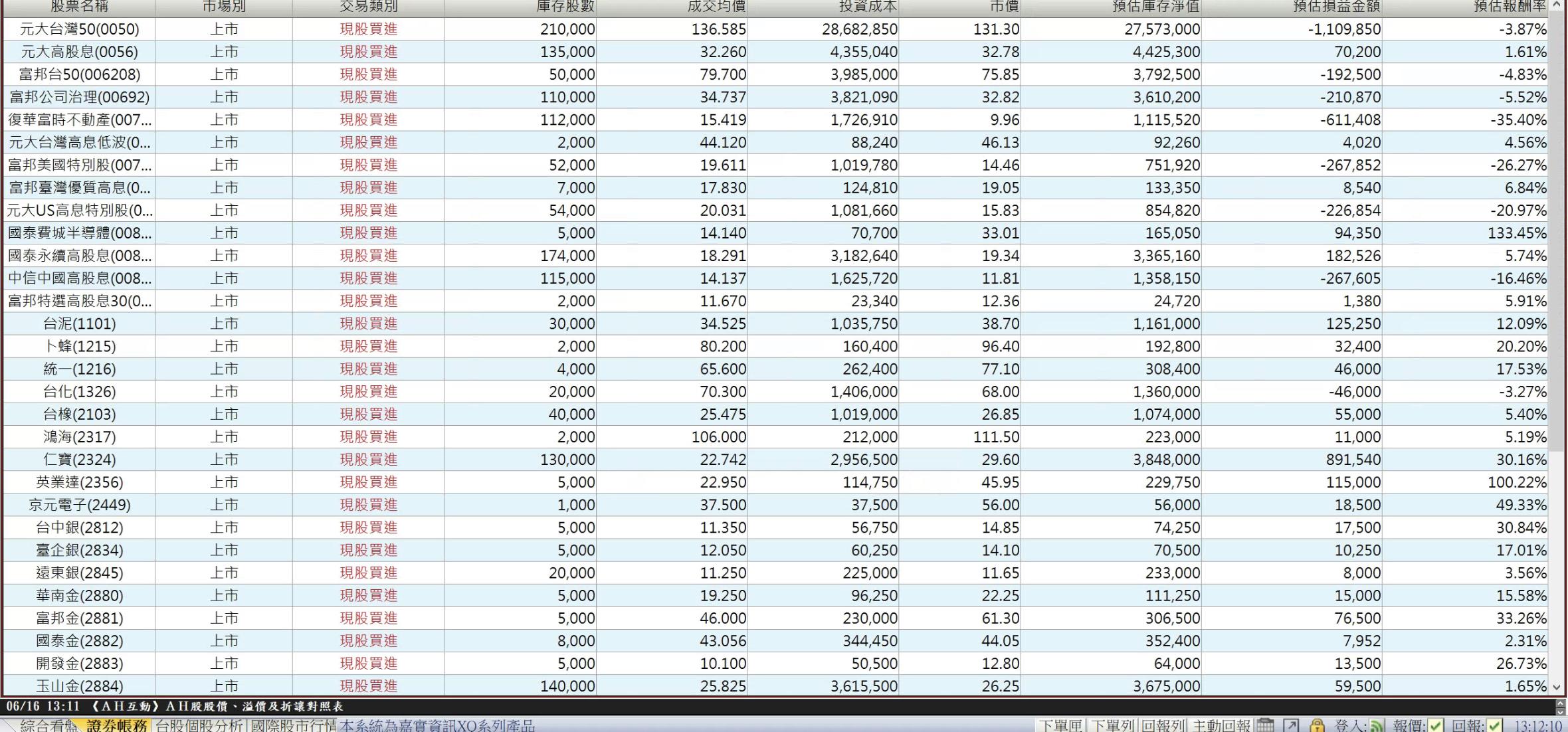
Task: Switch to 證券帳務 tab
Action: pyautogui.click(x=116, y=725)
